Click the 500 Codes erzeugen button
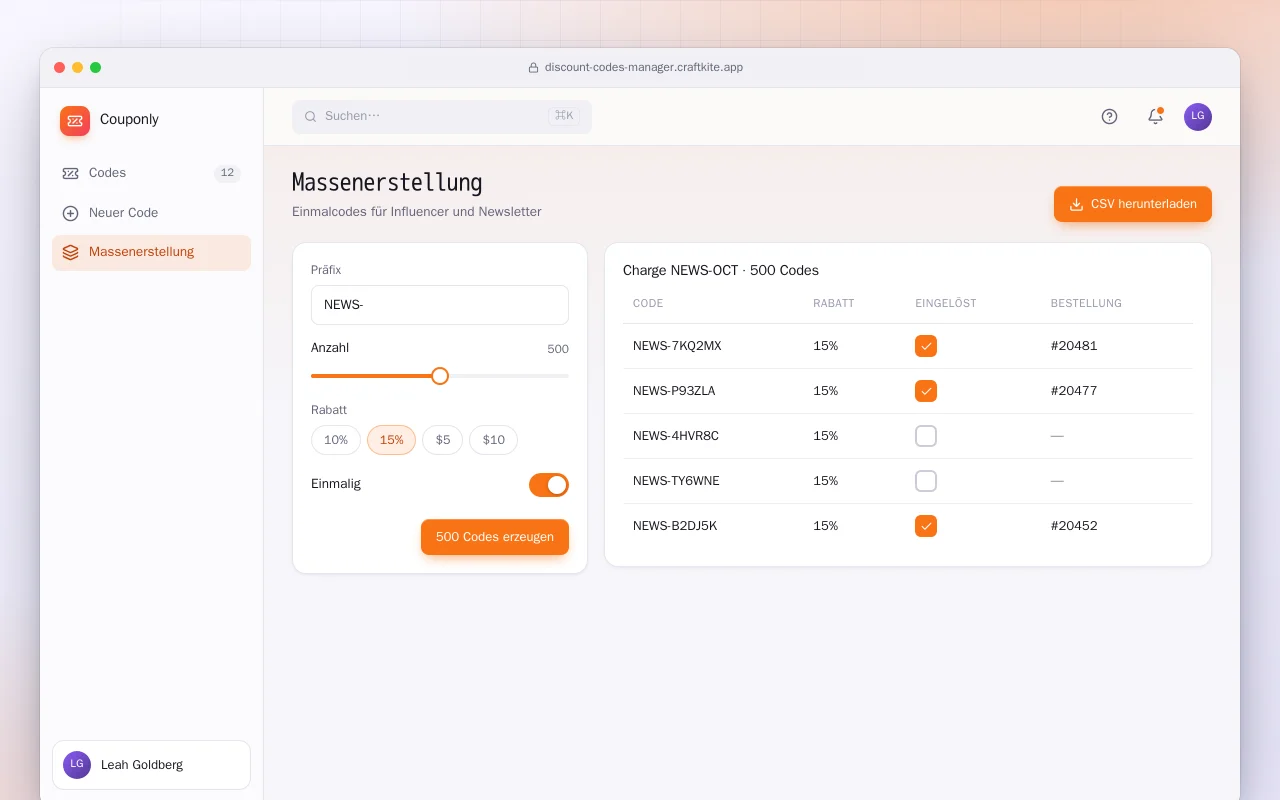 (495, 537)
